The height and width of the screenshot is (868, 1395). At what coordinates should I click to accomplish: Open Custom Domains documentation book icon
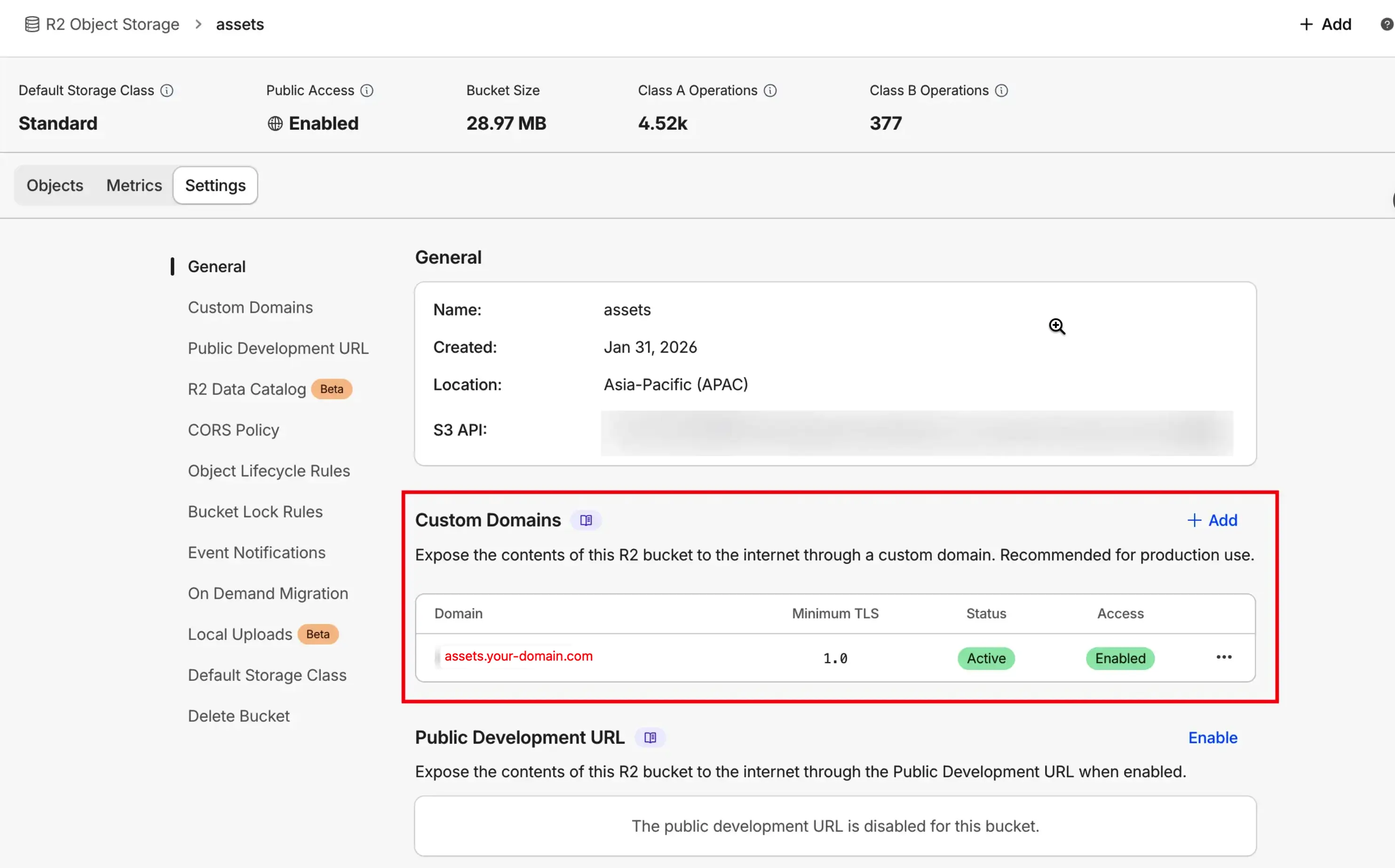click(x=586, y=520)
